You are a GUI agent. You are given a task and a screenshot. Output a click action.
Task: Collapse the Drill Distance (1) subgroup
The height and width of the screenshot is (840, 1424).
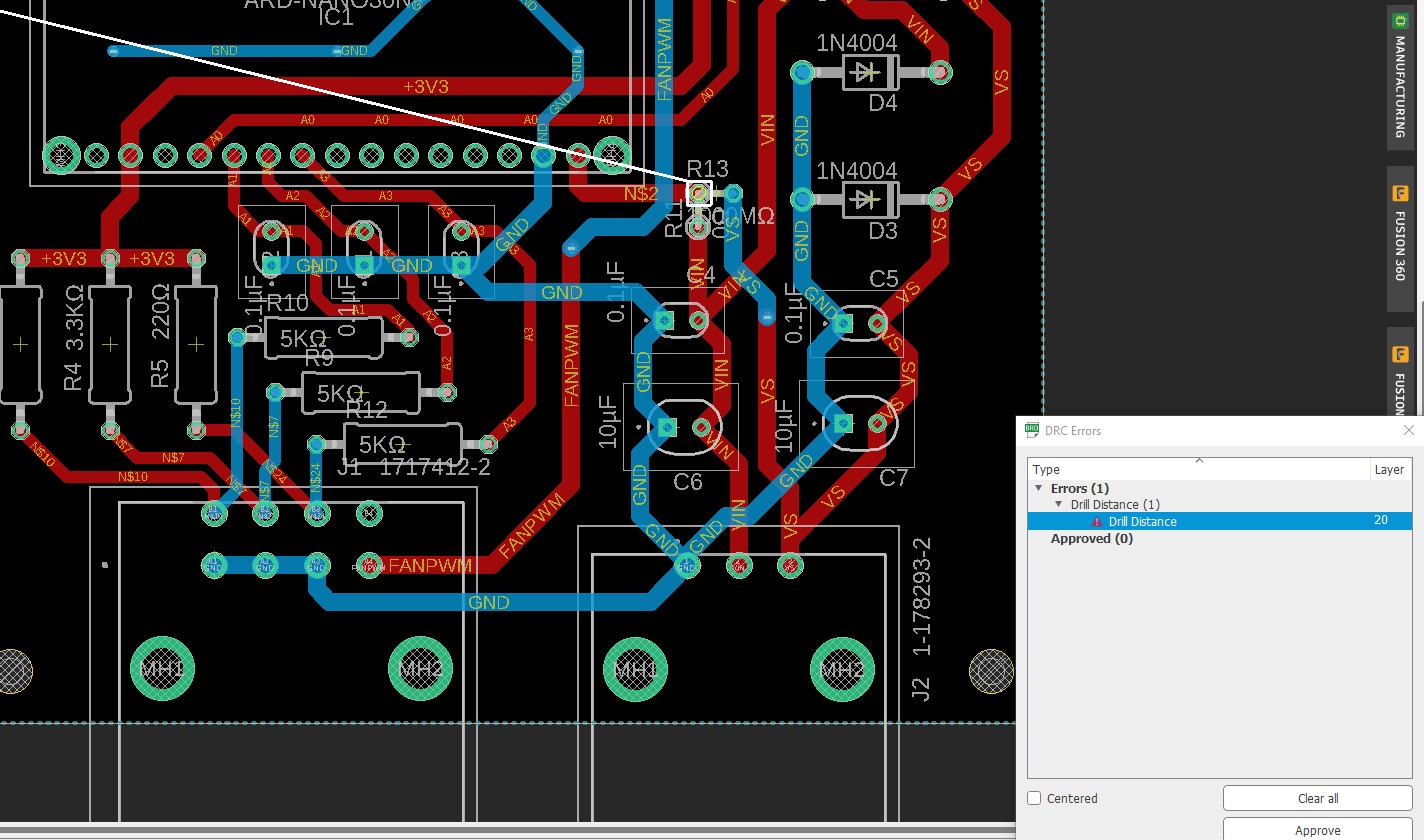pos(1060,505)
